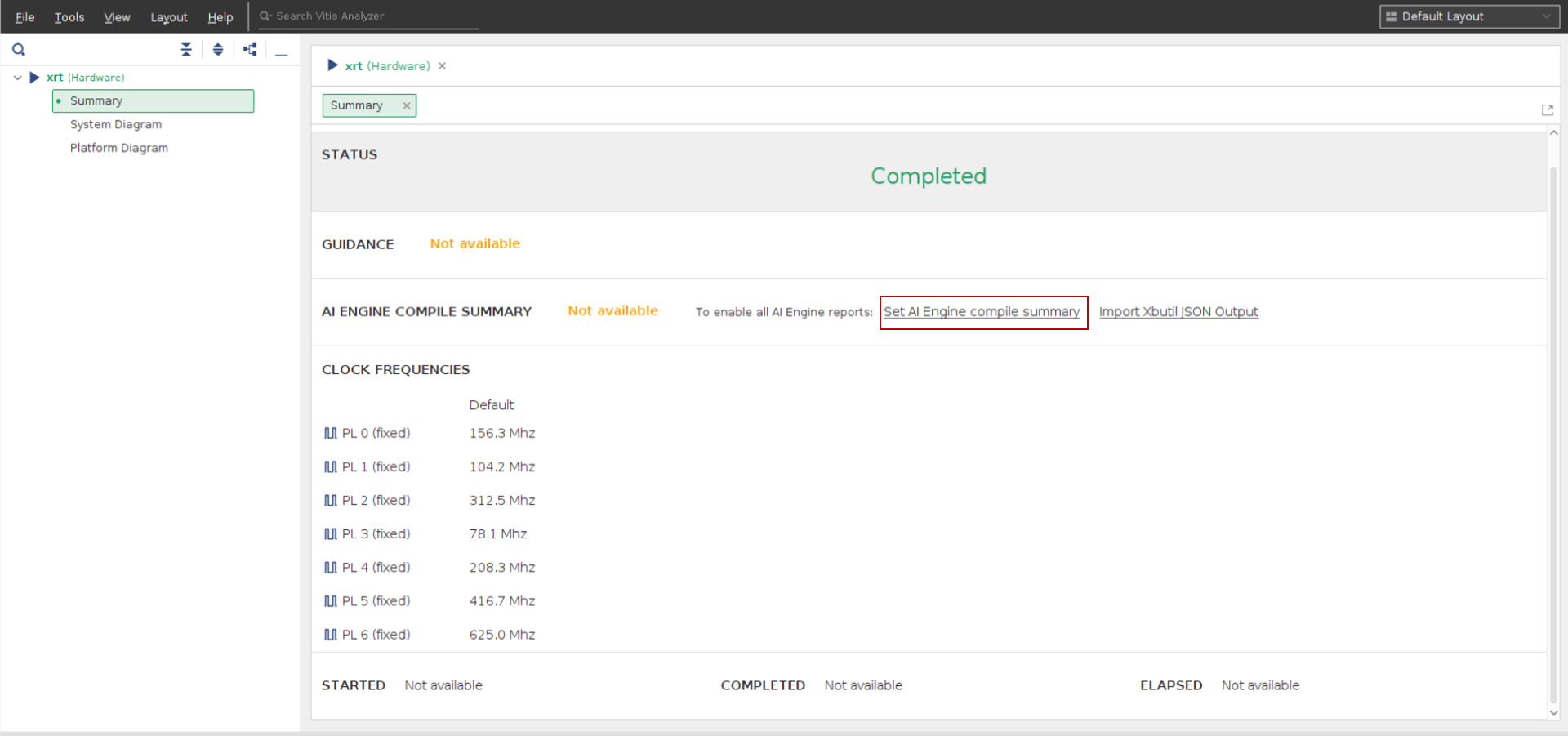The width and height of the screenshot is (1568, 736).
Task: Open the Layout menu
Action: click(169, 17)
